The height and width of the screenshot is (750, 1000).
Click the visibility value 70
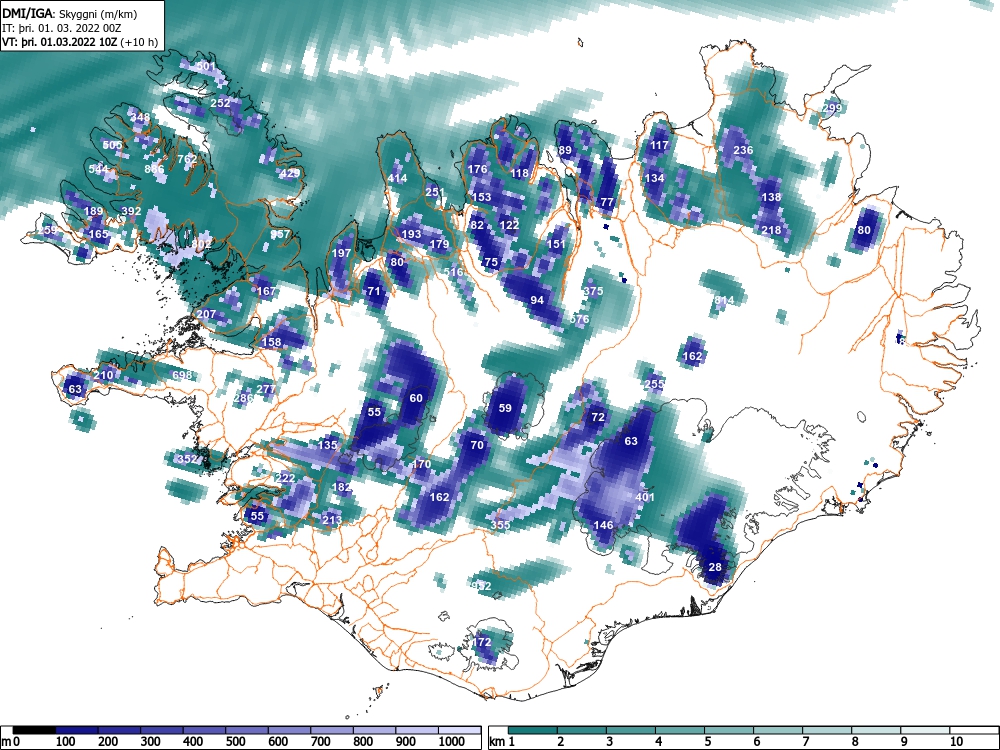(x=477, y=445)
